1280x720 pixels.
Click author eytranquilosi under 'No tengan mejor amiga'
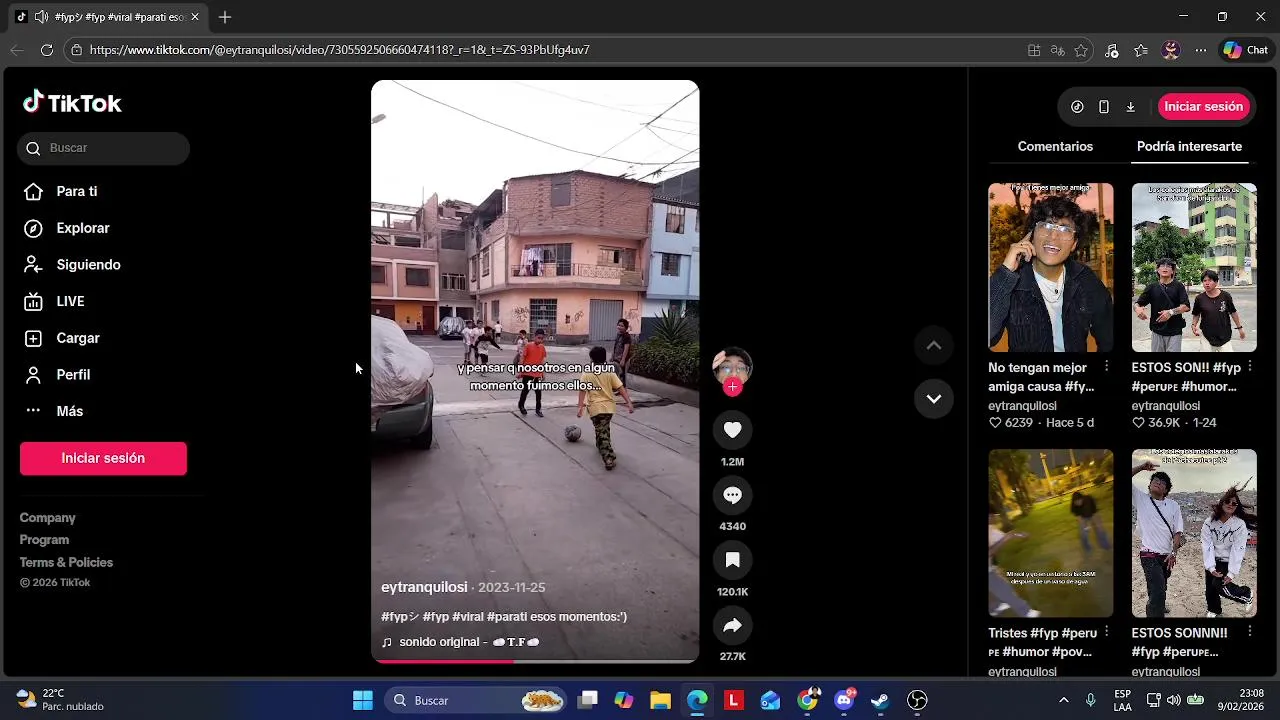tap(1022, 406)
